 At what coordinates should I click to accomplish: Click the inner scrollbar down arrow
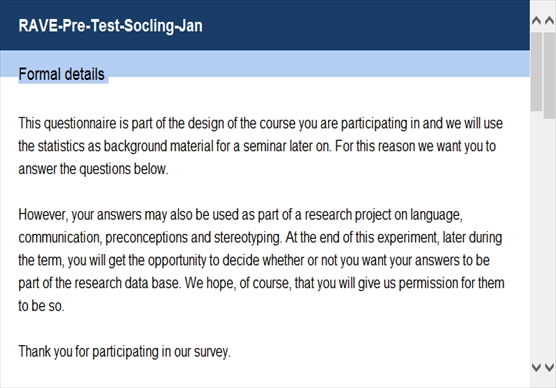tap(536, 367)
